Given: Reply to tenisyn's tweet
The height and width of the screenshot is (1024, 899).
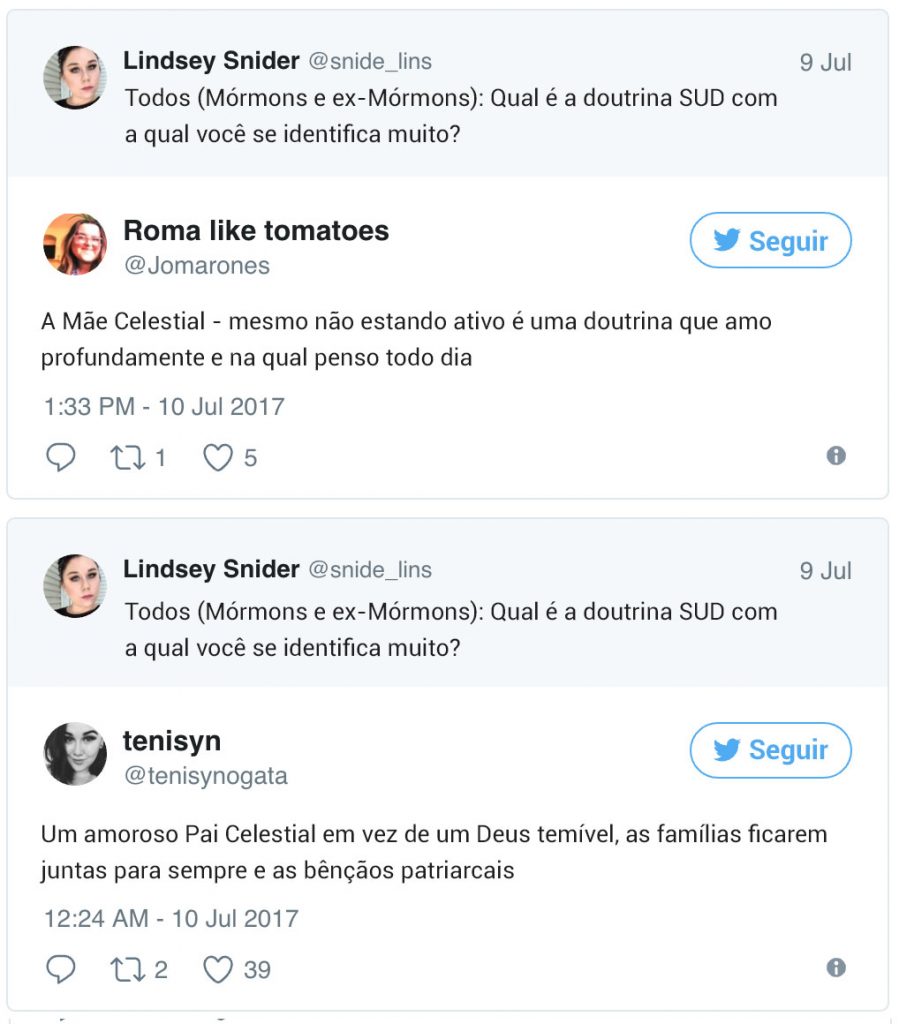Looking at the screenshot, I should click(x=61, y=969).
